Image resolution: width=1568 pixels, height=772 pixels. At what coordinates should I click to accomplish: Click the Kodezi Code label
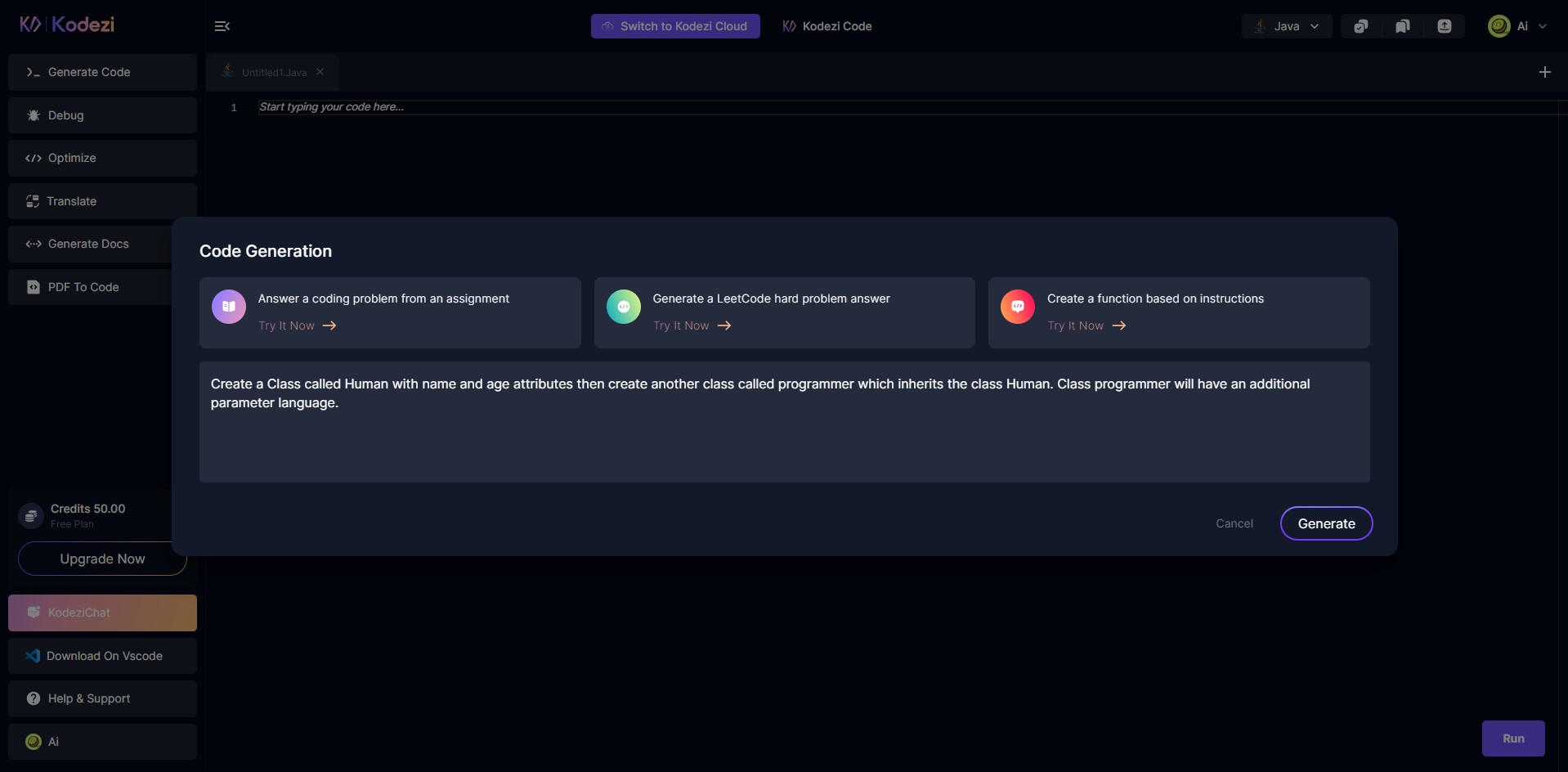837,26
